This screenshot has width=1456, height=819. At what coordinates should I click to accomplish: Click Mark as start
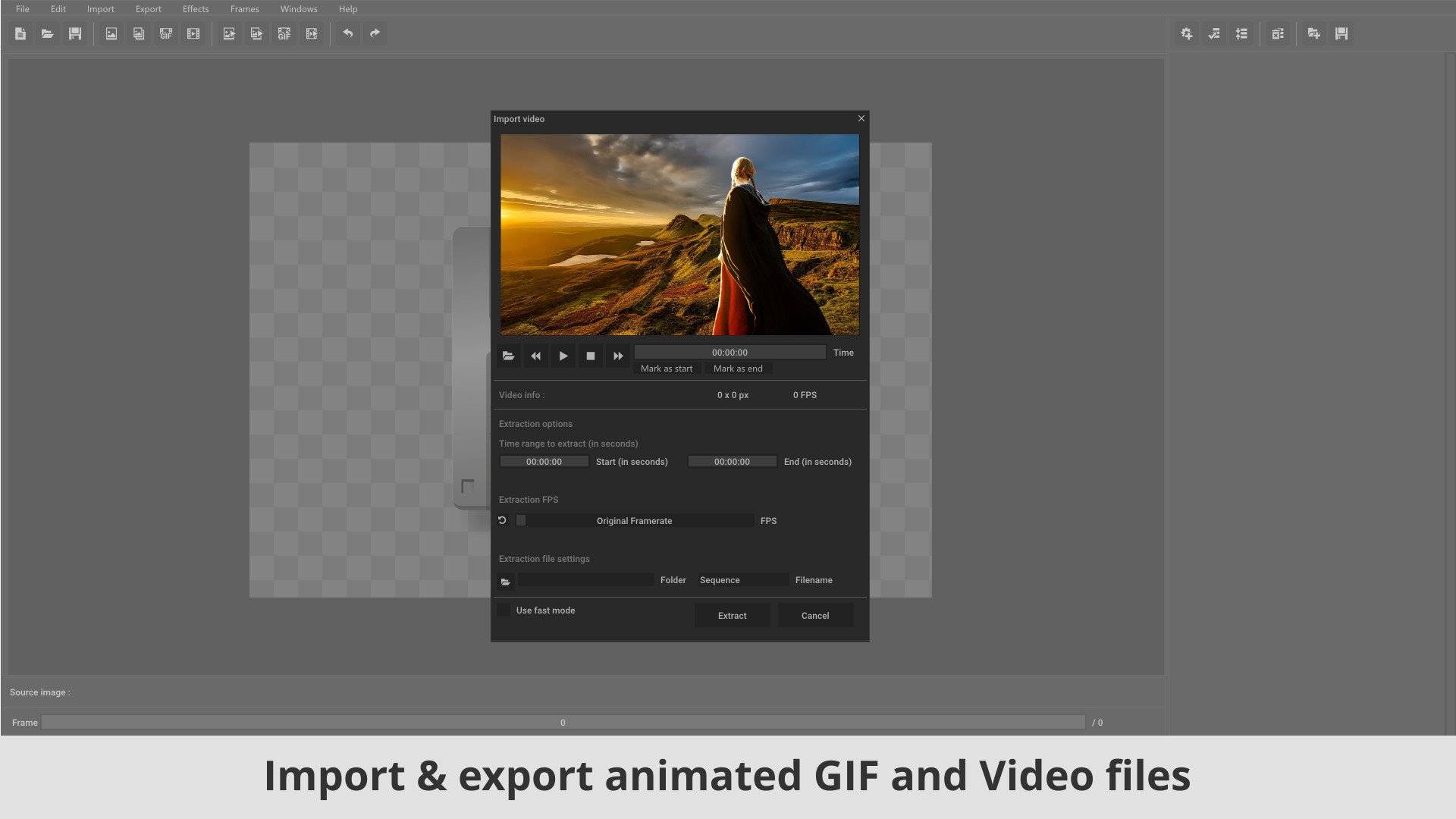(x=667, y=369)
